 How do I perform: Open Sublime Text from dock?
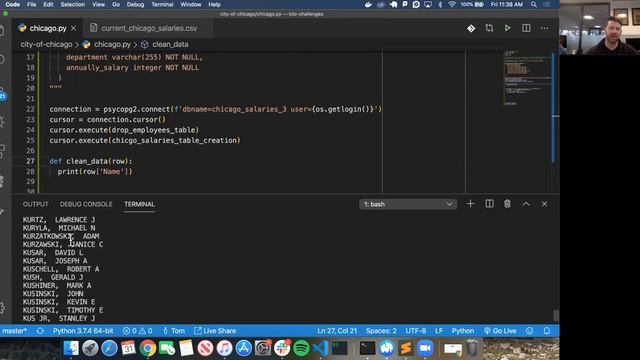406,348
